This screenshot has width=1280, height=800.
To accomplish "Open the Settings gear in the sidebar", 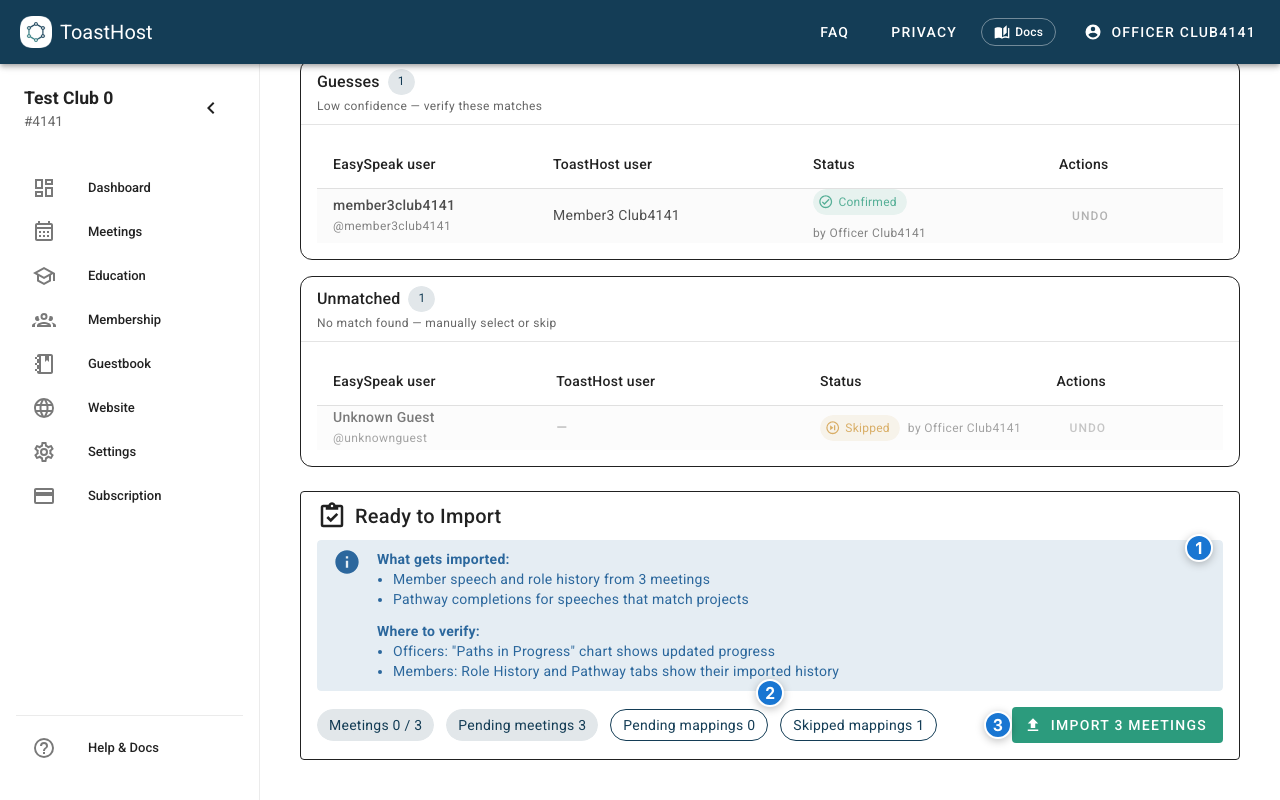I will pos(44,451).
